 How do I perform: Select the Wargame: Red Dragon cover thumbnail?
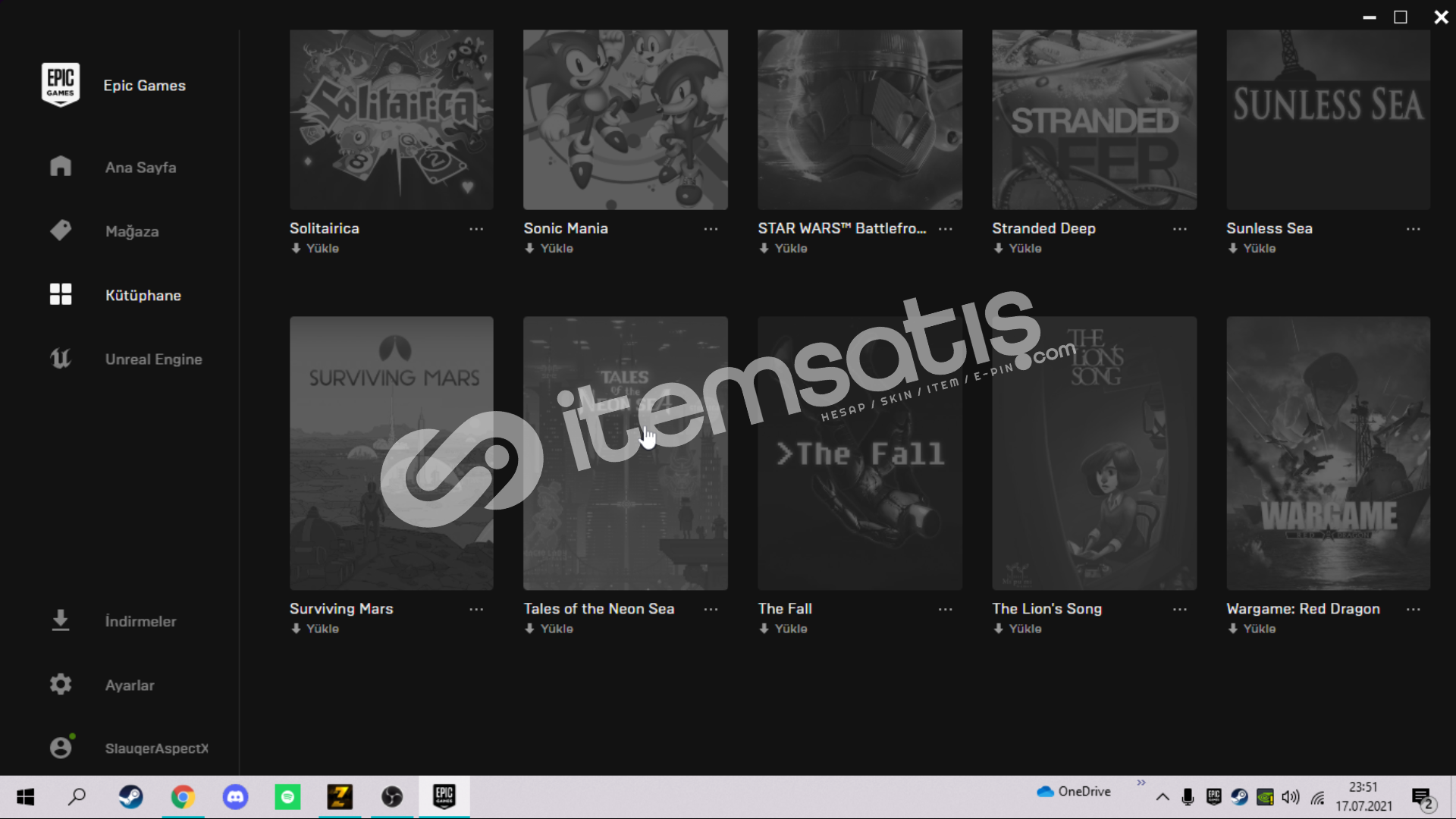(x=1329, y=453)
